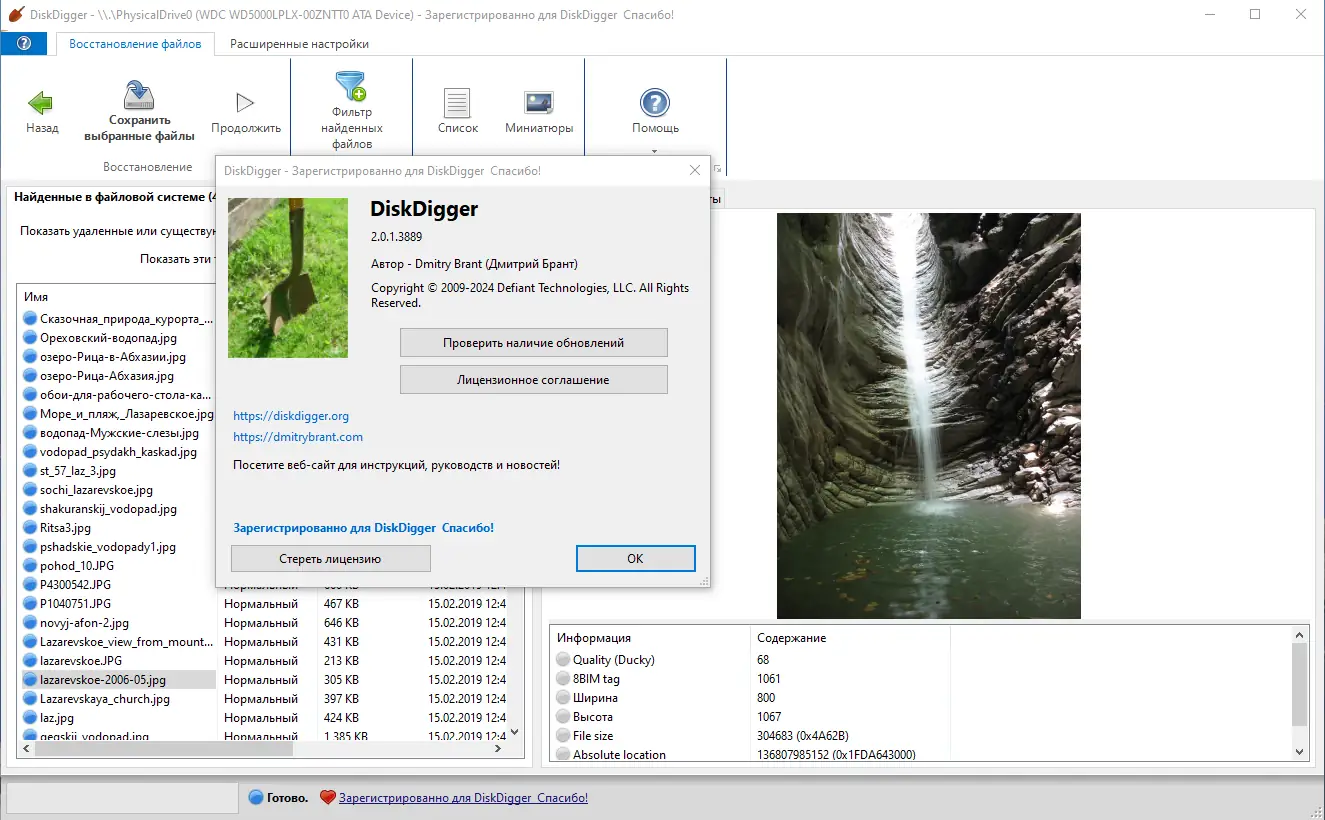Expand the dropdown arrow under Помощь
The width and height of the screenshot is (1325, 820).
pyautogui.click(x=655, y=152)
